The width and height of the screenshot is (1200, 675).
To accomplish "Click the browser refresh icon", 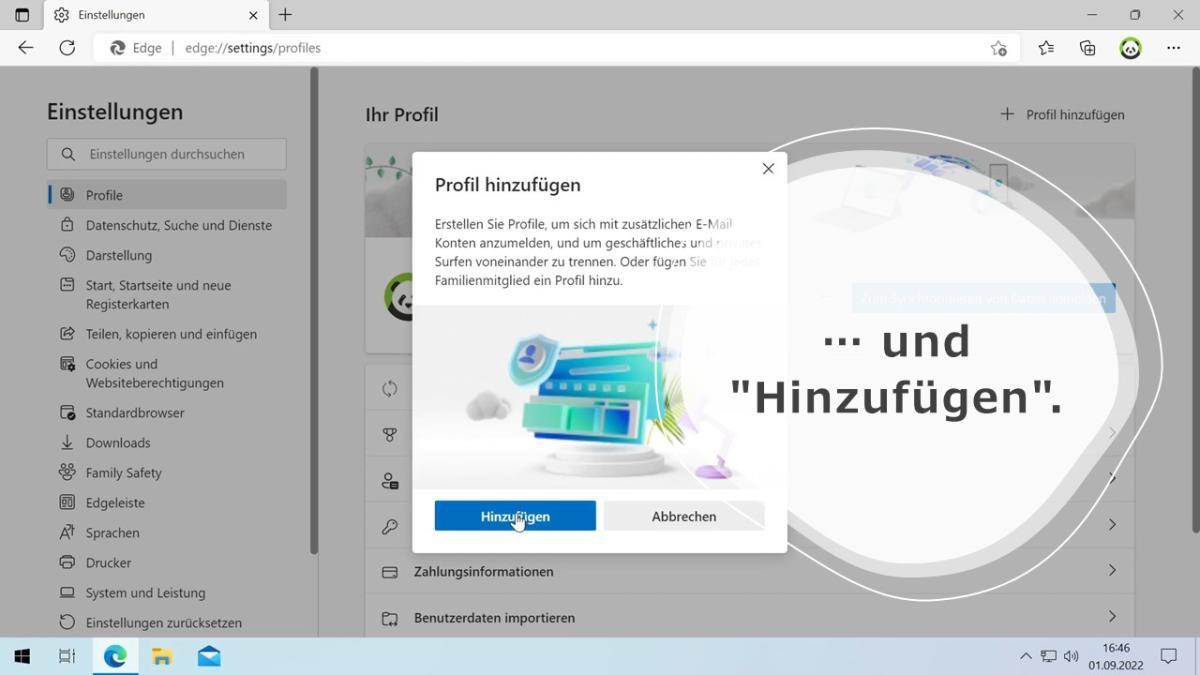I will (67, 48).
